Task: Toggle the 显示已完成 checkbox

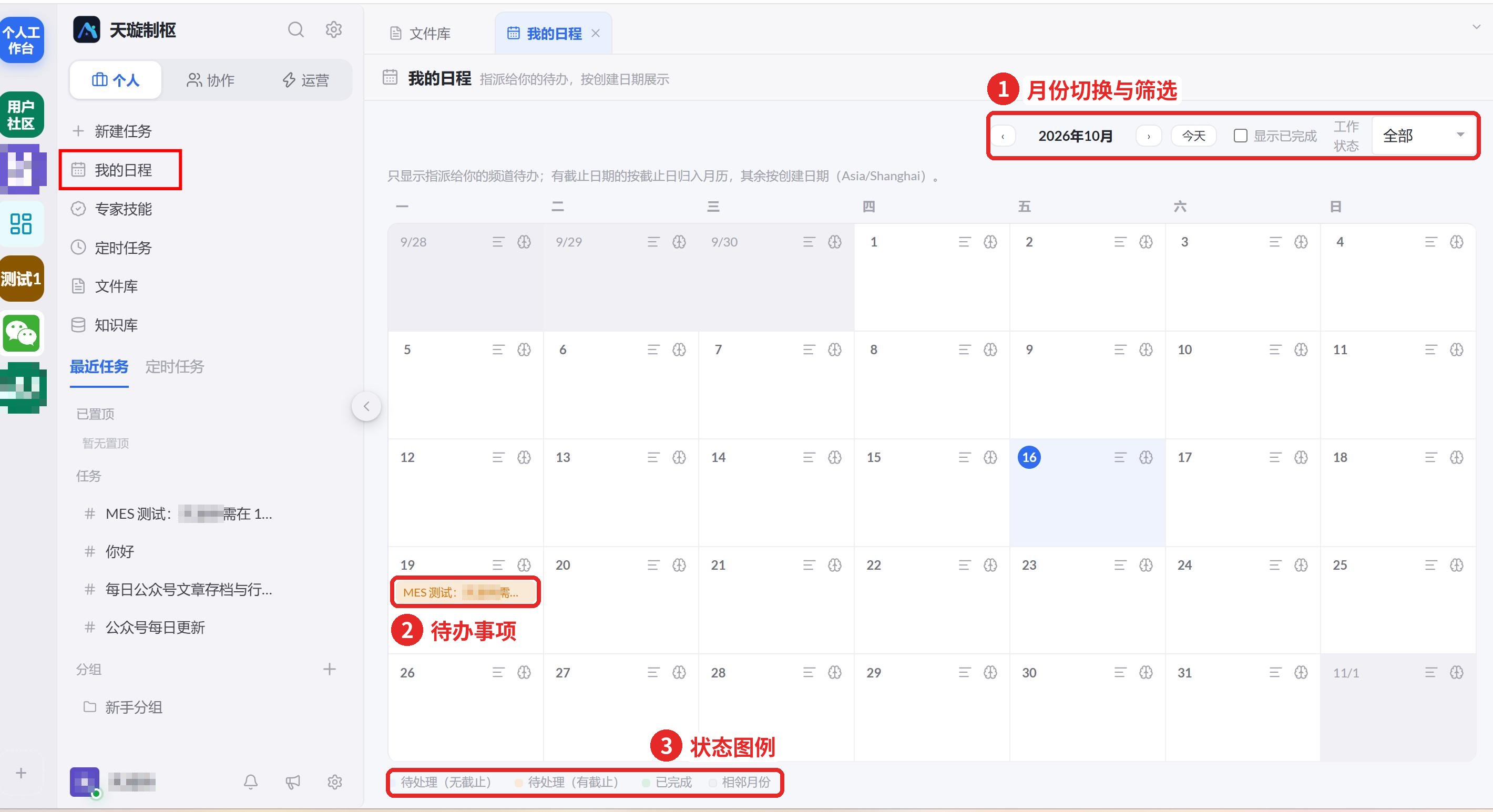Action: pyautogui.click(x=1240, y=136)
